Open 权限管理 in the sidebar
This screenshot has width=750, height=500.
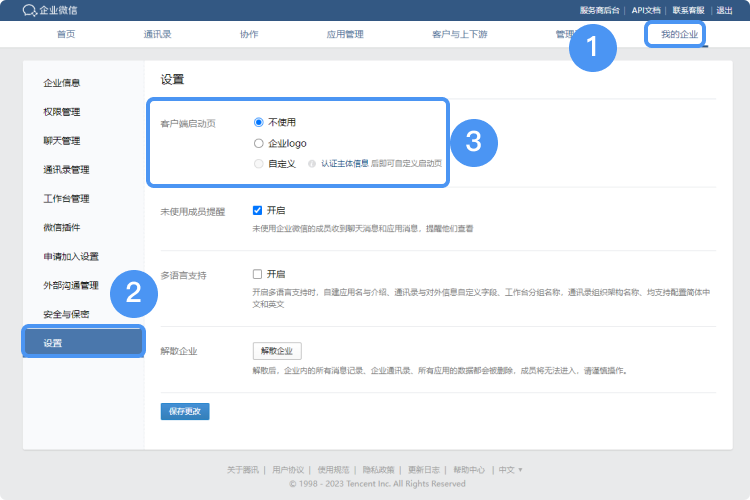point(62,111)
